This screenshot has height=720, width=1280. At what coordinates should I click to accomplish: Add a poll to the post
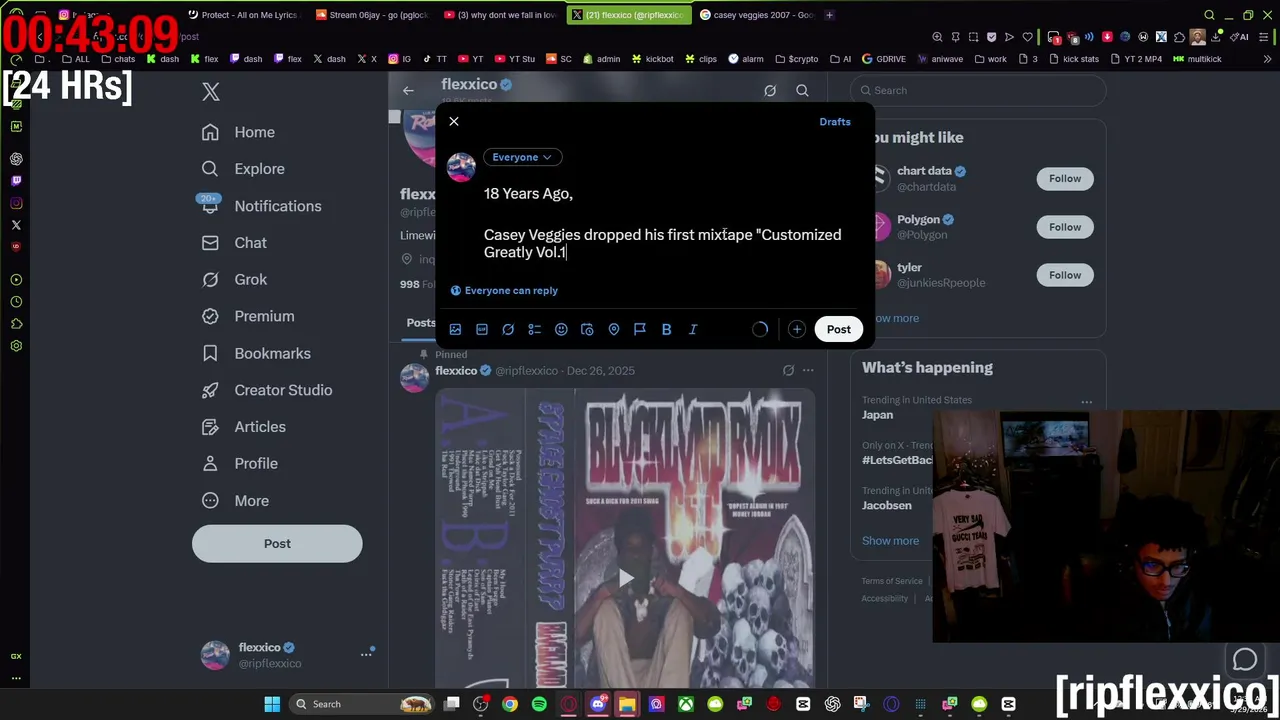pyautogui.click(x=535, y=329)
